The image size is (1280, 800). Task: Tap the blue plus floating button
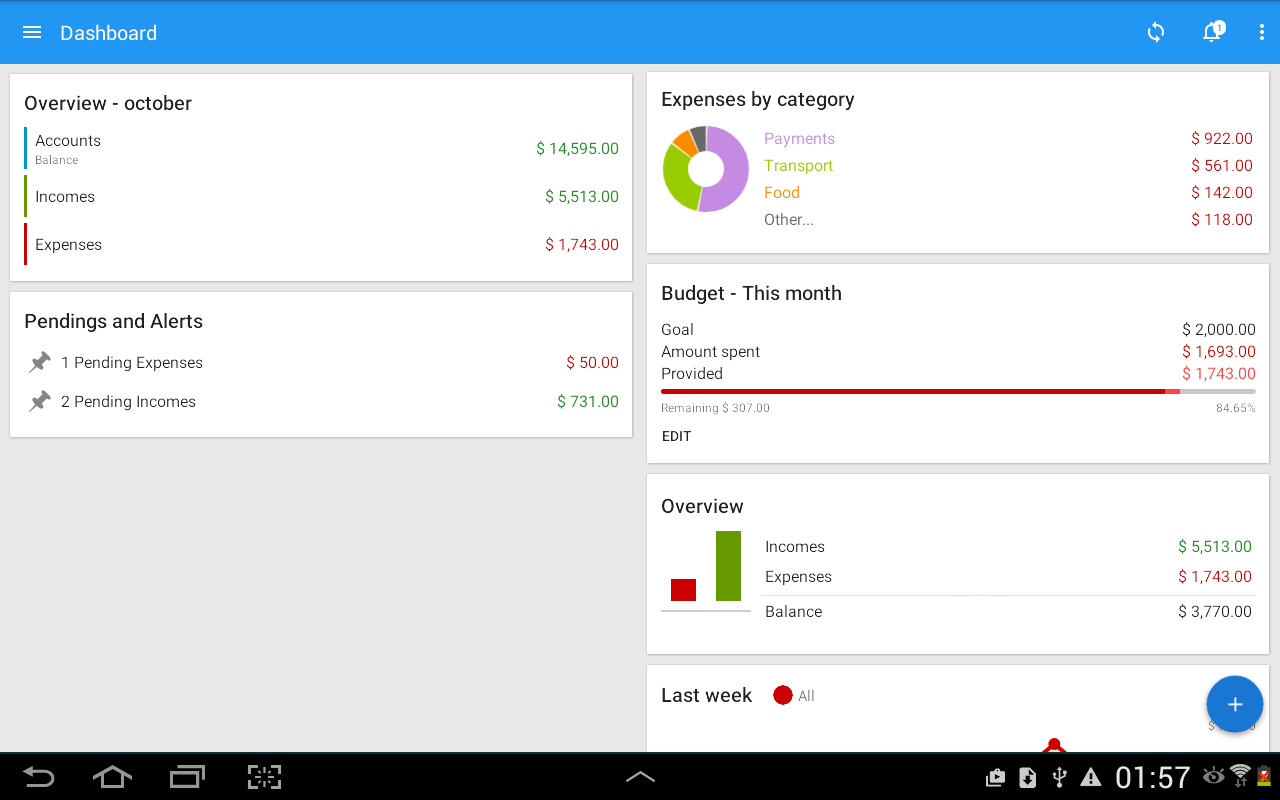(1235, 704)
